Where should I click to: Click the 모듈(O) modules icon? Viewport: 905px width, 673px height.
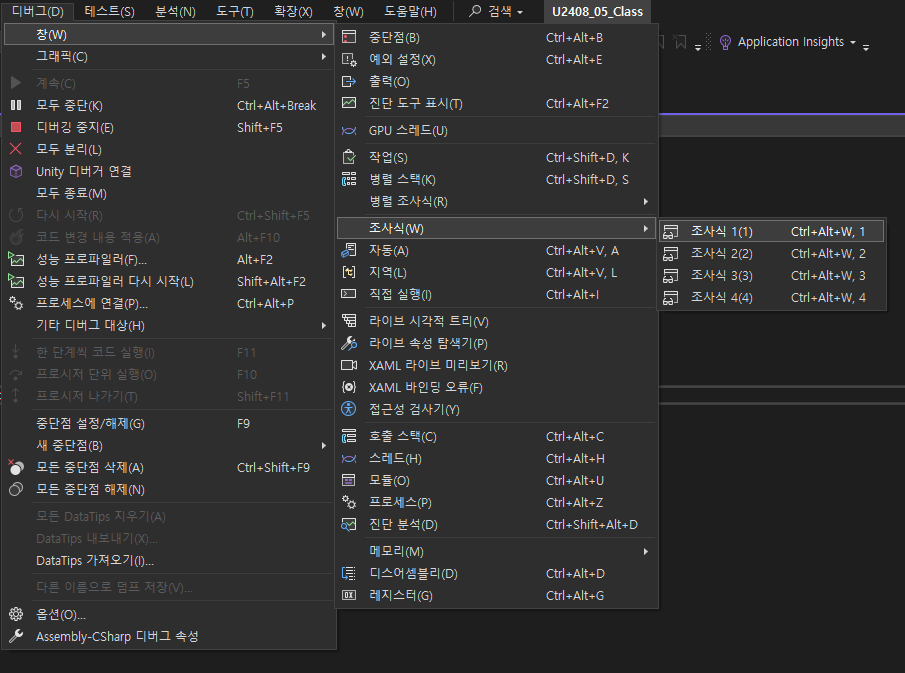click(x=349, y=481)
